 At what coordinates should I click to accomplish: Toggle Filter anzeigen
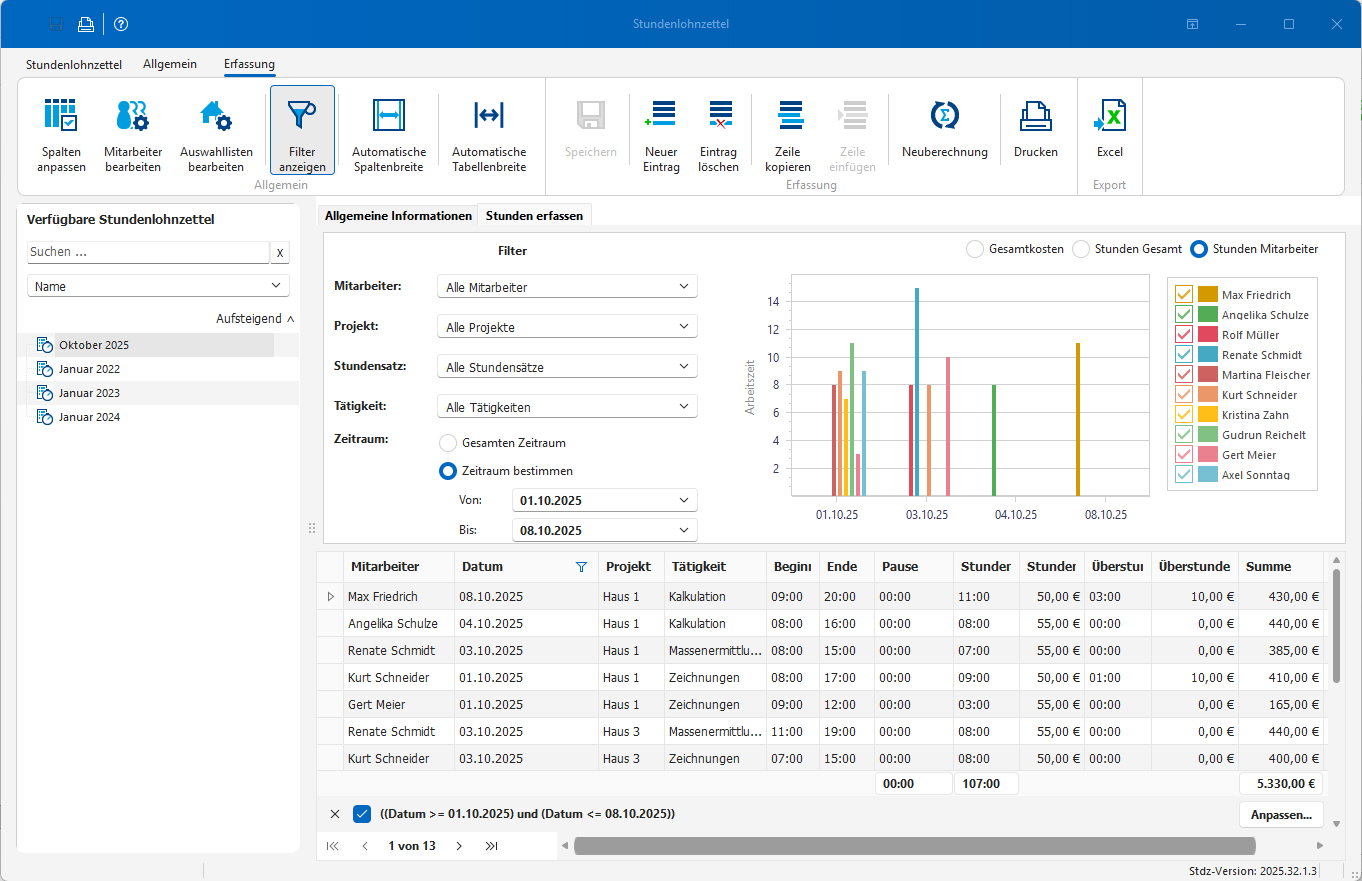(x=302, y=128)
